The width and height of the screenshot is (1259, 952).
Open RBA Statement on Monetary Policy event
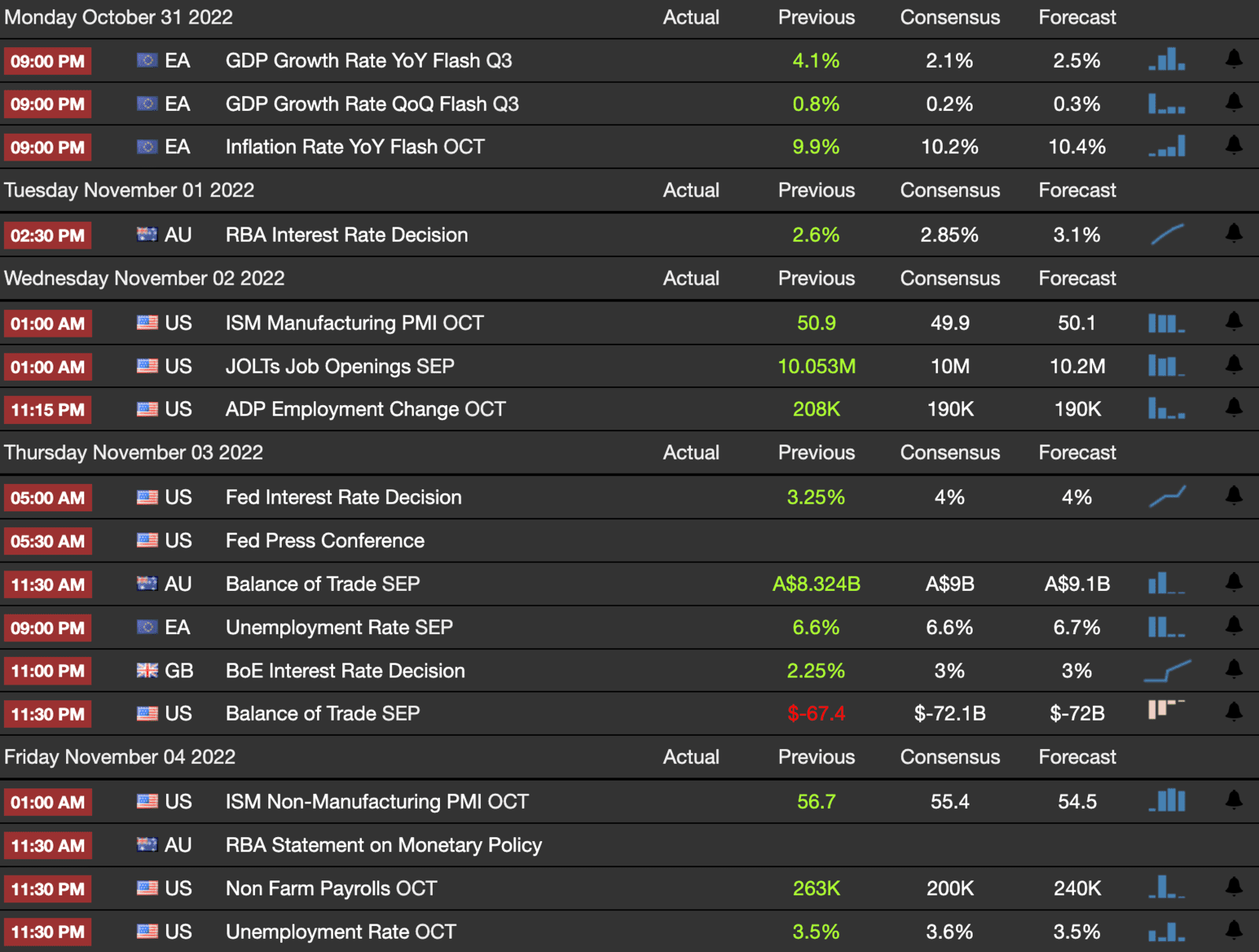pyautogui.click(x=384, y=845)
